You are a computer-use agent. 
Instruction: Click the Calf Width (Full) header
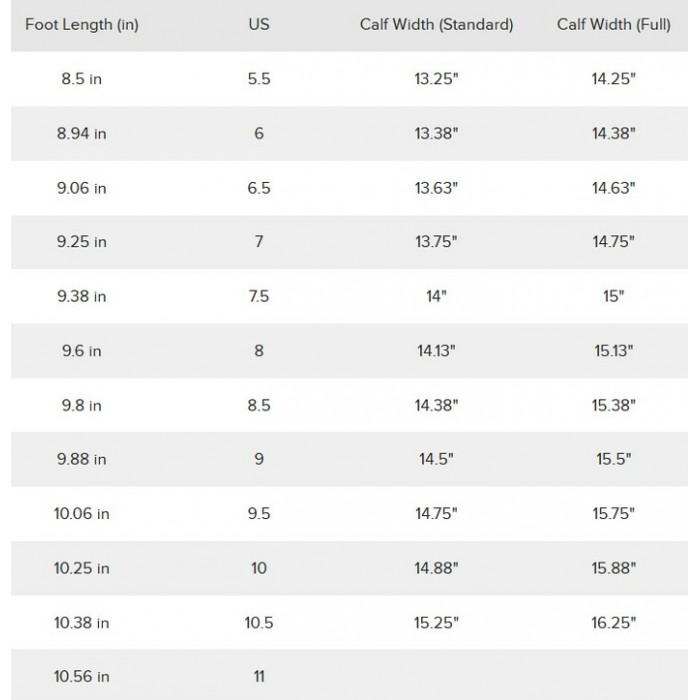pyautogui.click(x=613, y=25)
